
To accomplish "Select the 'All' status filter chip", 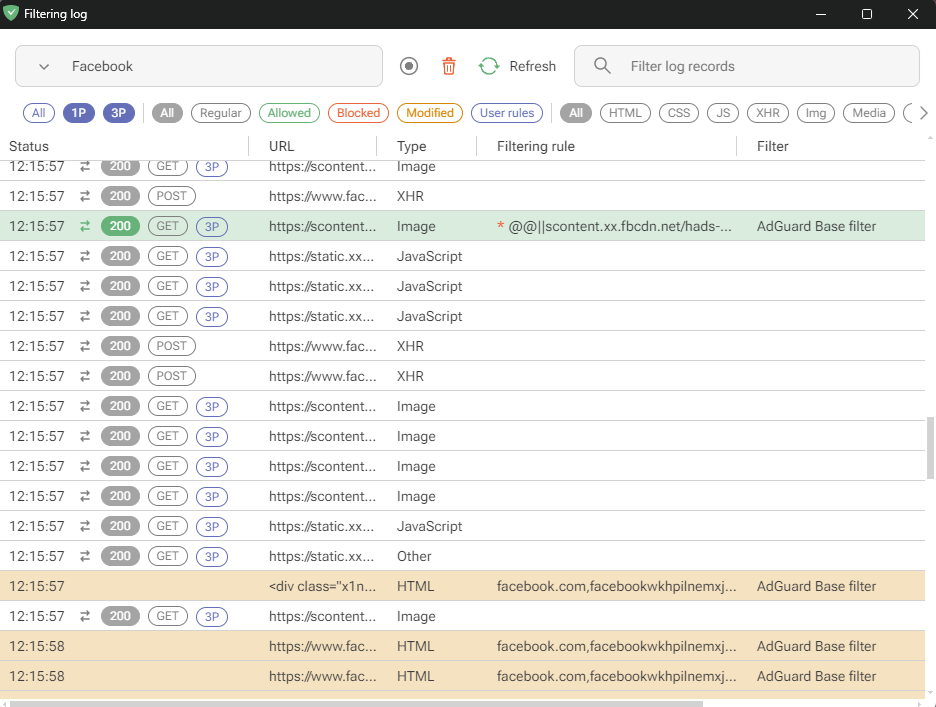I will (x=167, y=113).
